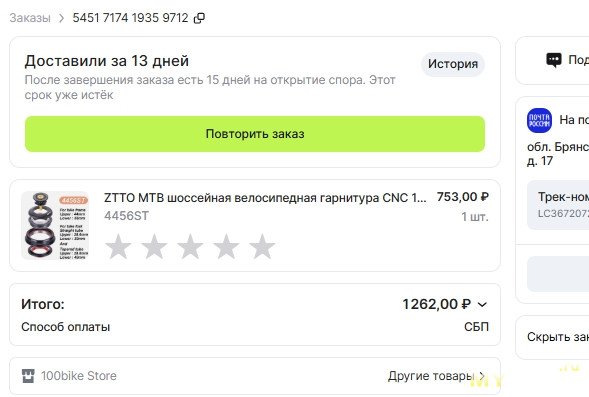Click the Скрыть заказ option

[x=558, y=337]
